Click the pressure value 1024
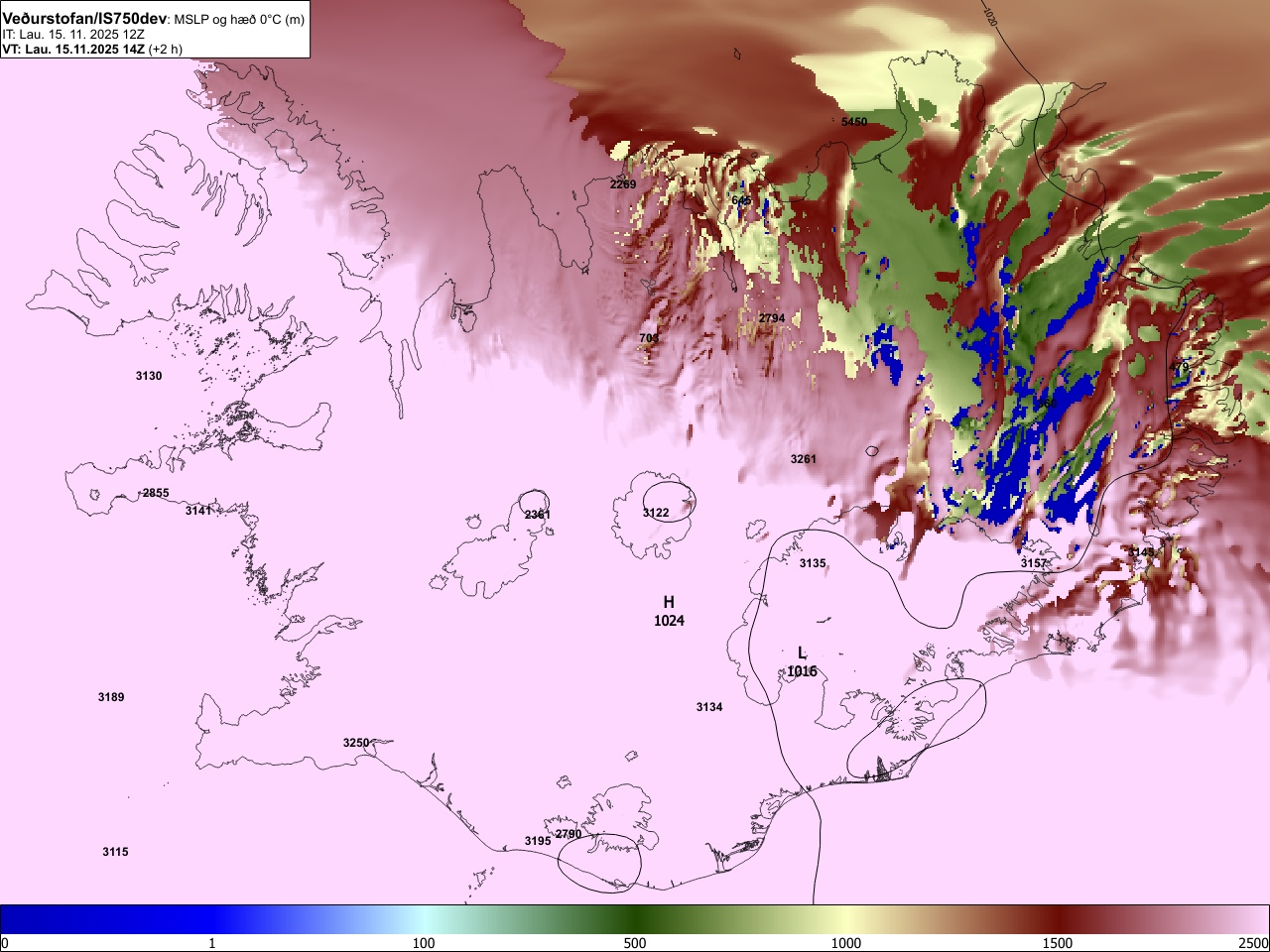Viewport: 1270px width, 952px height. pyautogui.click(x=669, y=621)
